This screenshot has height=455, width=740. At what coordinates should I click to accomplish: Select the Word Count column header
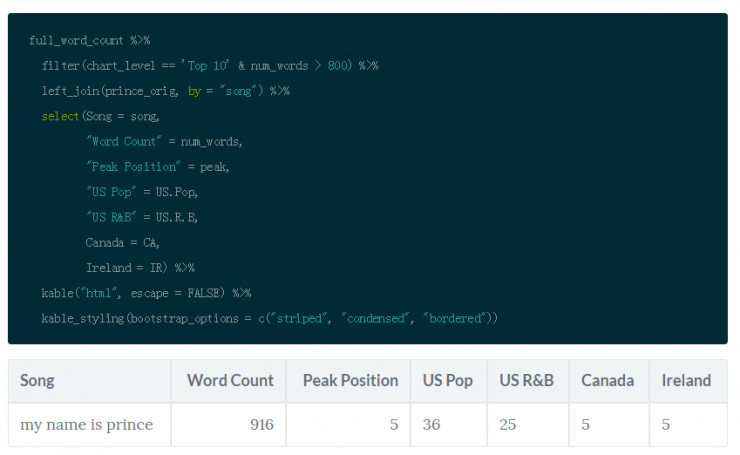230,380
